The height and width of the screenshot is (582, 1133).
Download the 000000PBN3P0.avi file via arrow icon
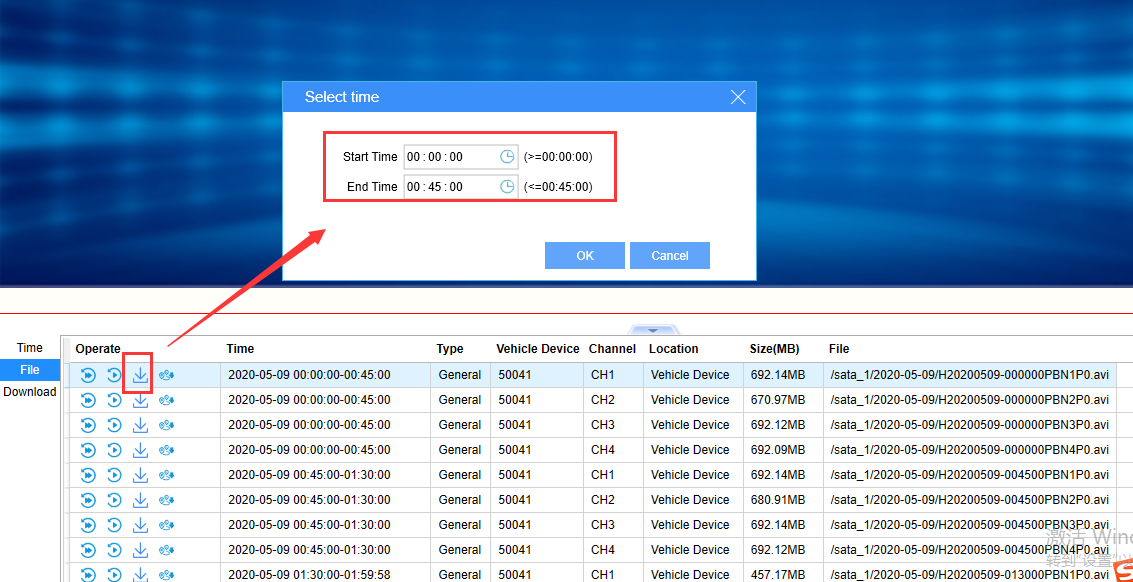click(x=140, y=425)
